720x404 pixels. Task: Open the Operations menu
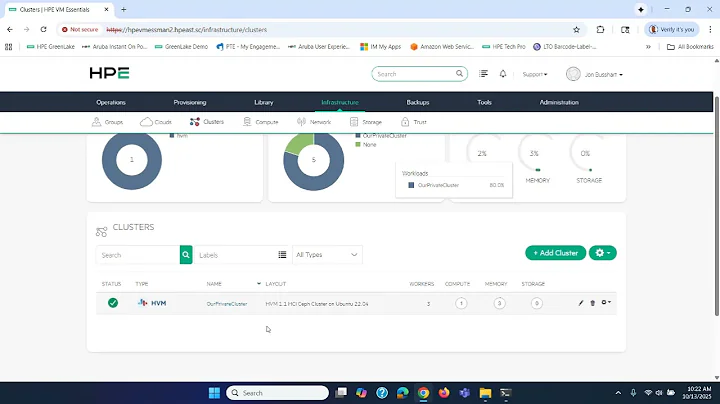click(111, 102)
